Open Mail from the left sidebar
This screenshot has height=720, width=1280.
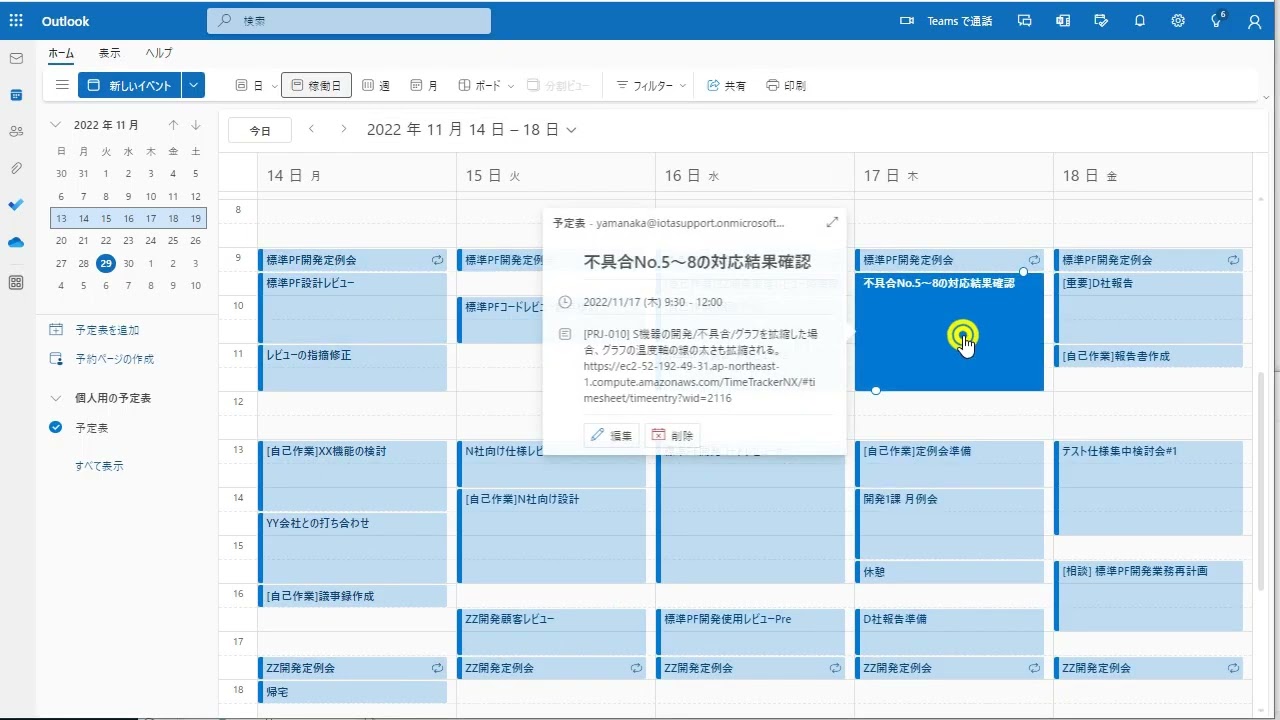(x=16, y=58)
